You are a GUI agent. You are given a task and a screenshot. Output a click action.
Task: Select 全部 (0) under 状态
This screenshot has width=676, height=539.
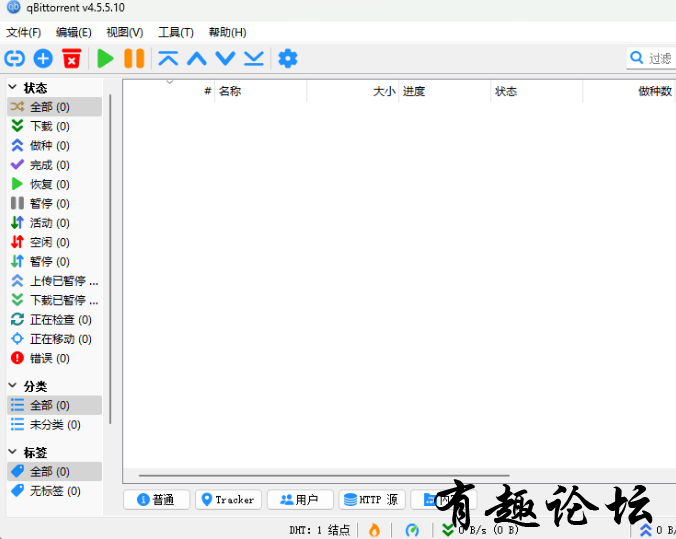point(55,107)
